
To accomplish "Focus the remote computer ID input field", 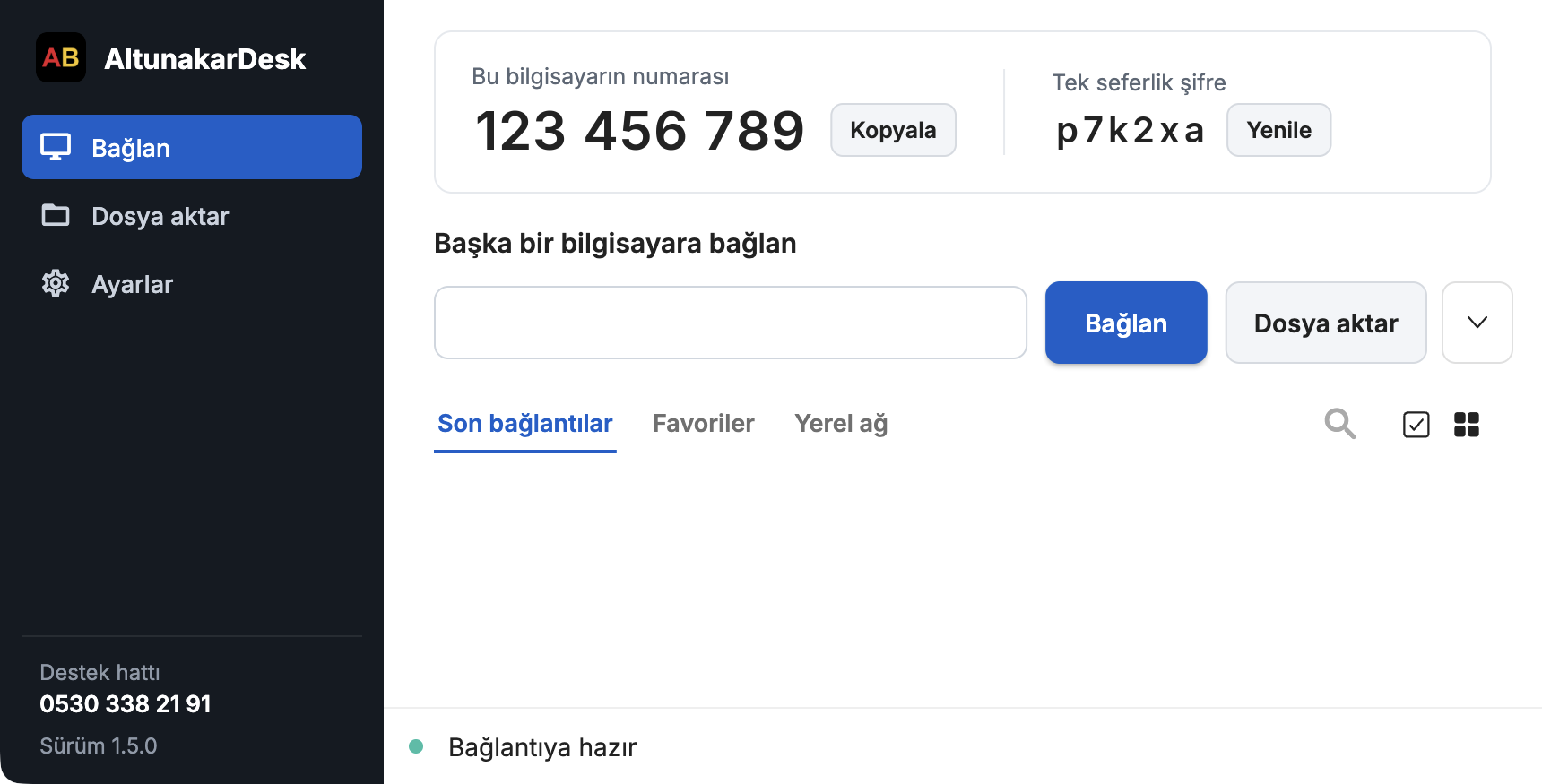I will [731, 323].
